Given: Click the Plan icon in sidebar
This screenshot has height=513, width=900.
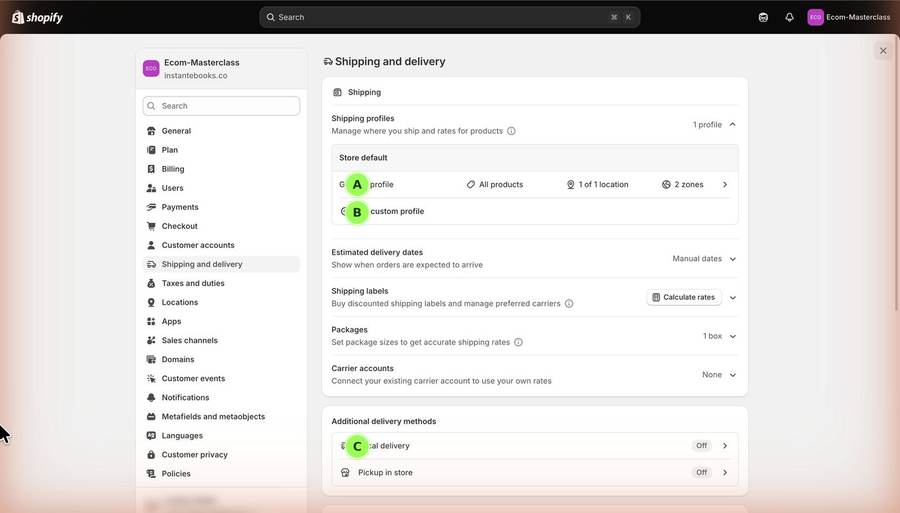Looking at the screenshot, I should (x=151, y=150).
